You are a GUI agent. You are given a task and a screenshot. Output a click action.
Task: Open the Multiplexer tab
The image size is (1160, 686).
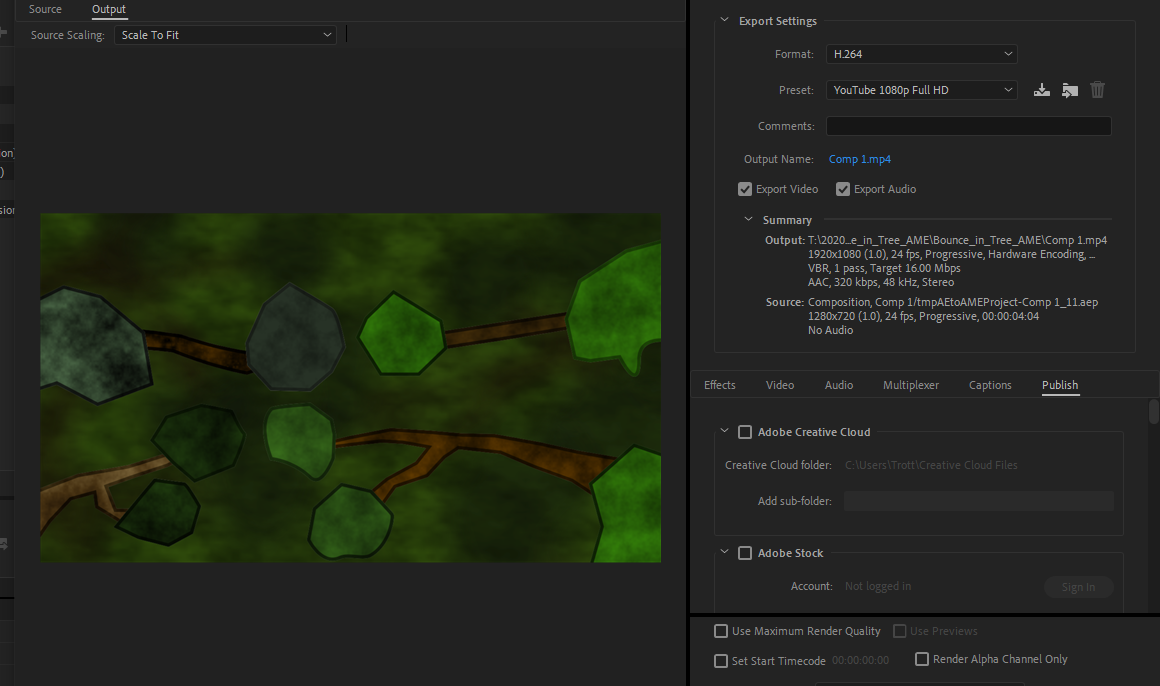(910, 385)
